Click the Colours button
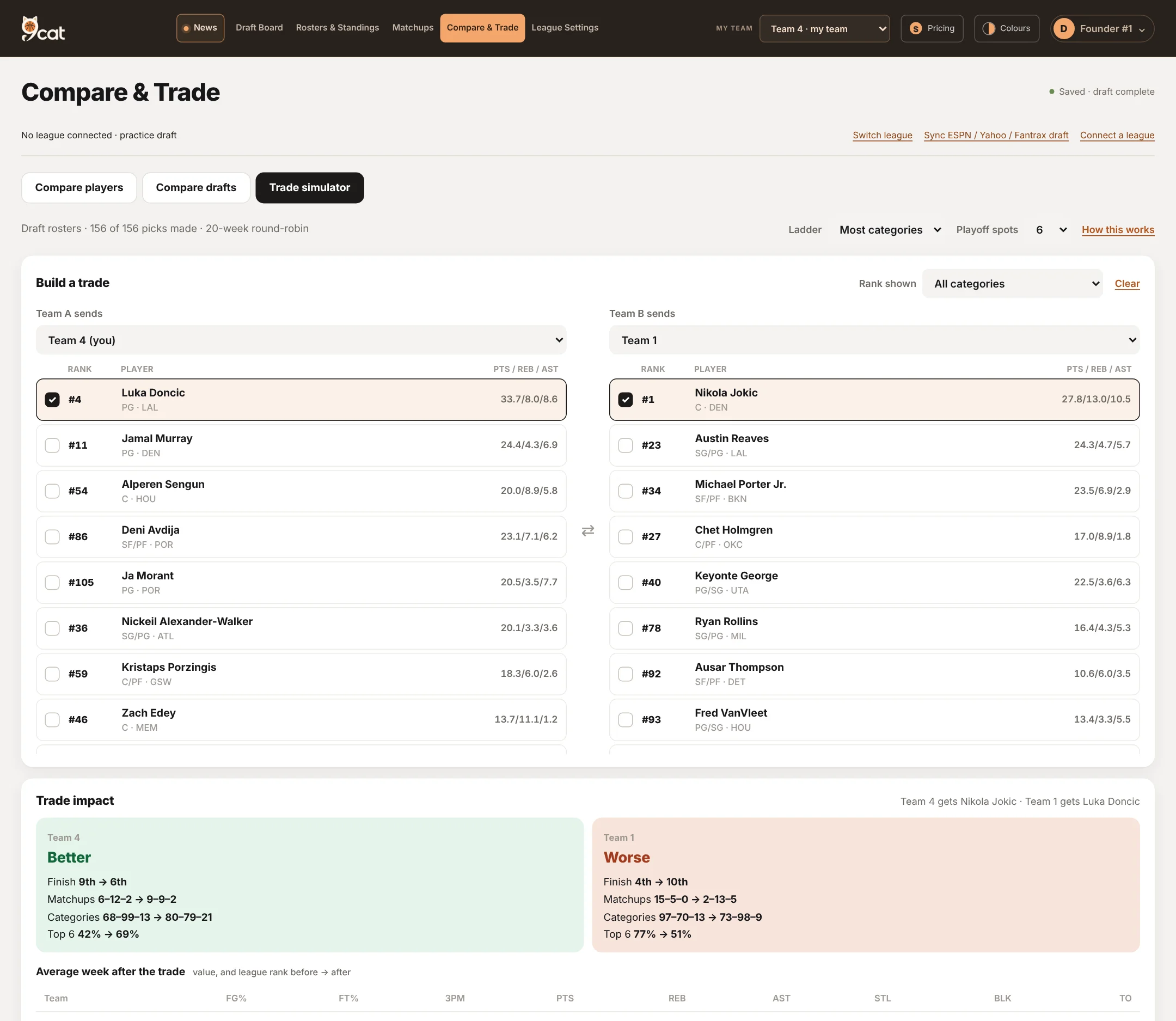 pyautogui.click(x=1006, y=28)
